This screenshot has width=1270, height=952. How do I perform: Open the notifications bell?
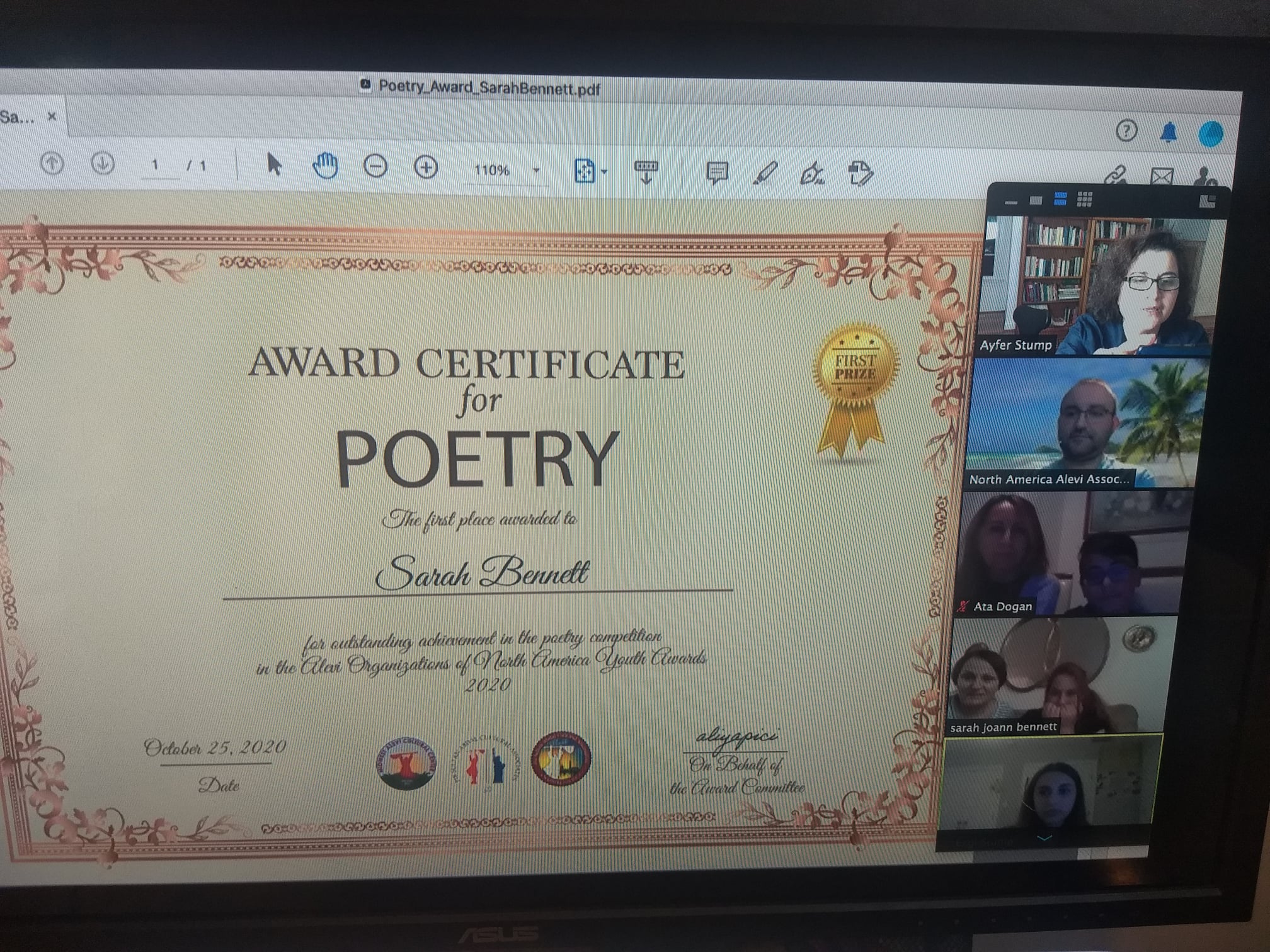(1169, 132)
